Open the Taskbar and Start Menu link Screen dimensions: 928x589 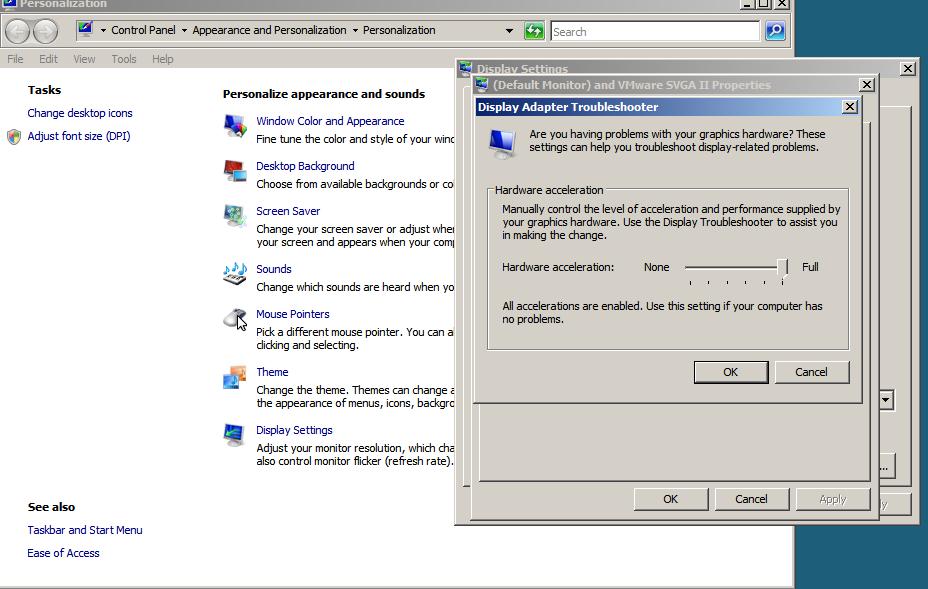click(85, 530)
